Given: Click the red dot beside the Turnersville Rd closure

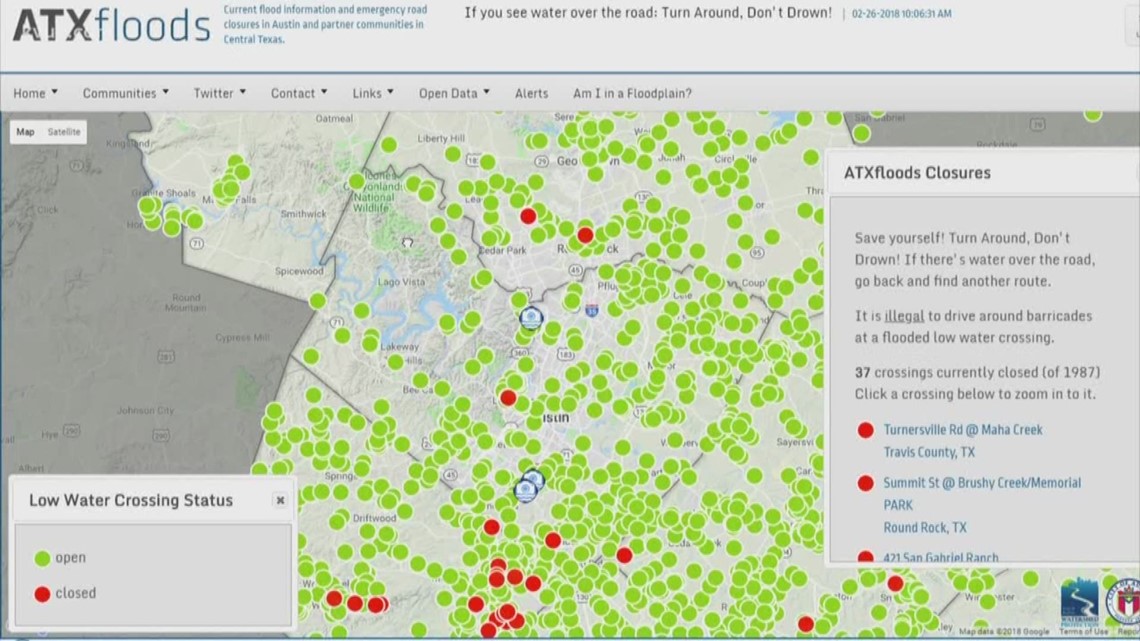Looking at the screenshot, I should click(x=864, y=430).
